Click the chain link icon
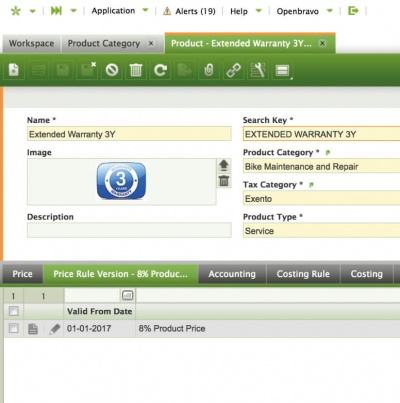This screenshot has width=400, height=403. 233,70
